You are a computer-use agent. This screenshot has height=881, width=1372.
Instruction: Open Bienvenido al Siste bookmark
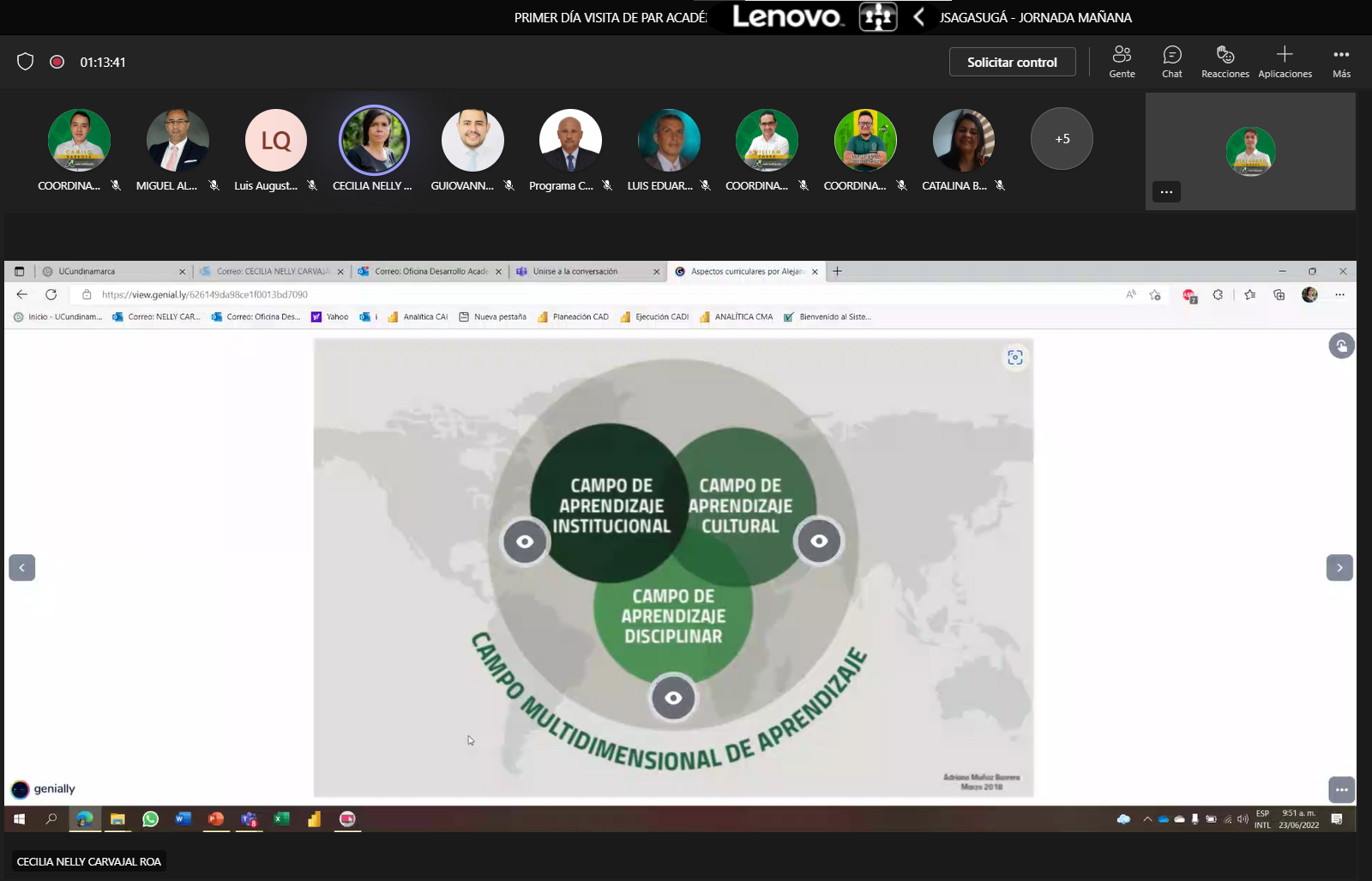click(x=827, y=317)
